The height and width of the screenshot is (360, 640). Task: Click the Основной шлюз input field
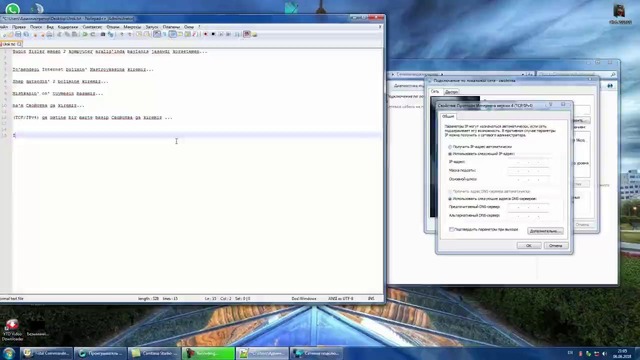[x=529, y=179]
